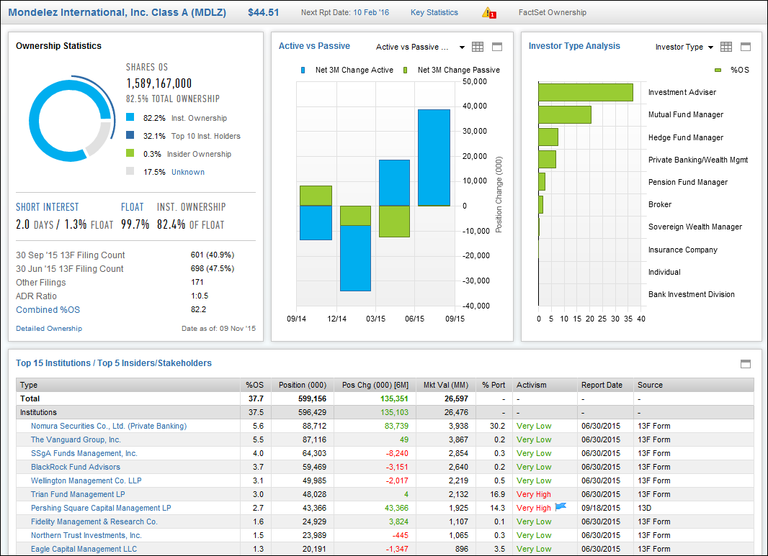Open table view icon in Active vs Passive
Image resolution: width=768 pixels, height=556 pixels.
click(x=478, y=47)
